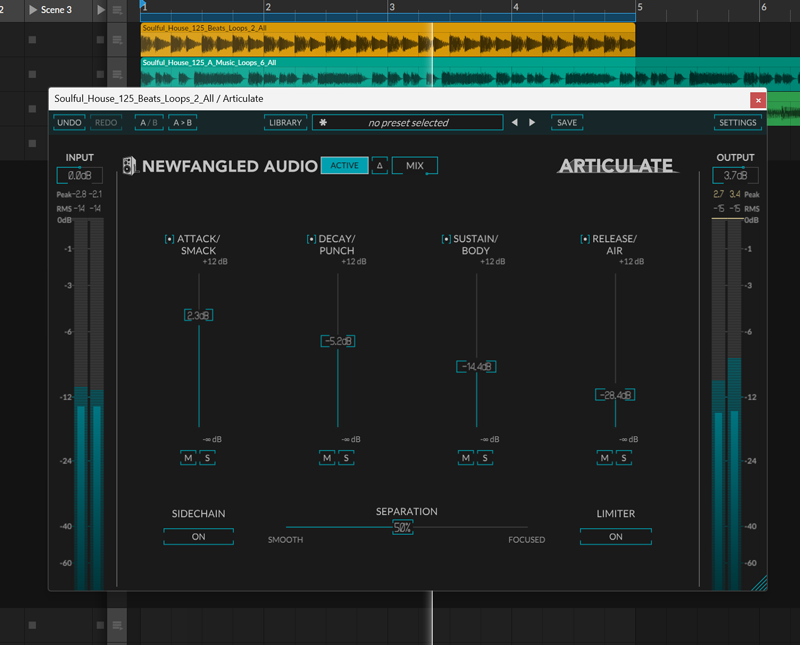
Task: Mute the SUSTAIN/BODY band
Action: pyautogui.click(x=466, y=458)
